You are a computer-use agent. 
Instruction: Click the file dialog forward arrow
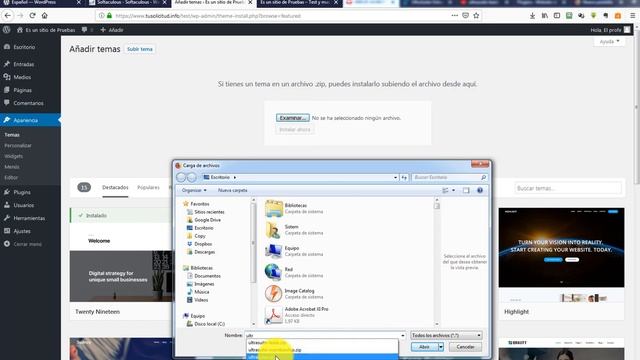click(x=191, y=178)
